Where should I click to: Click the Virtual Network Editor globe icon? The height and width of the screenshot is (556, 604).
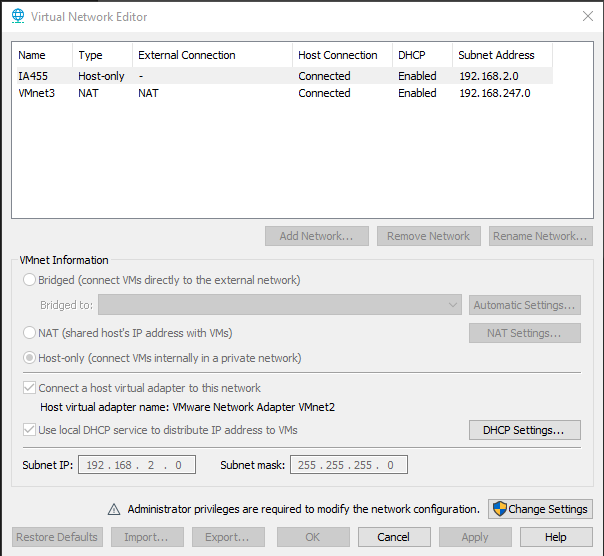tap(18, 16)
